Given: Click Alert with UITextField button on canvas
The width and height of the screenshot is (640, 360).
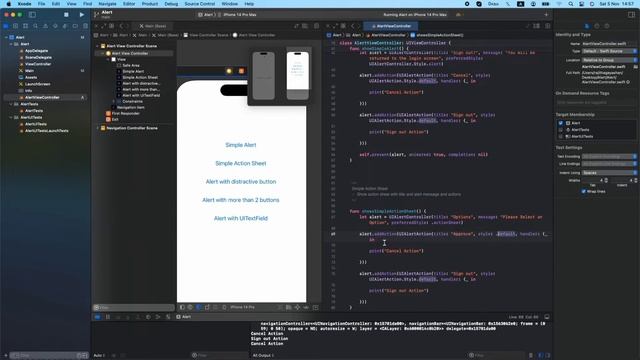Looking at the screenshot, I should point(241,218).
